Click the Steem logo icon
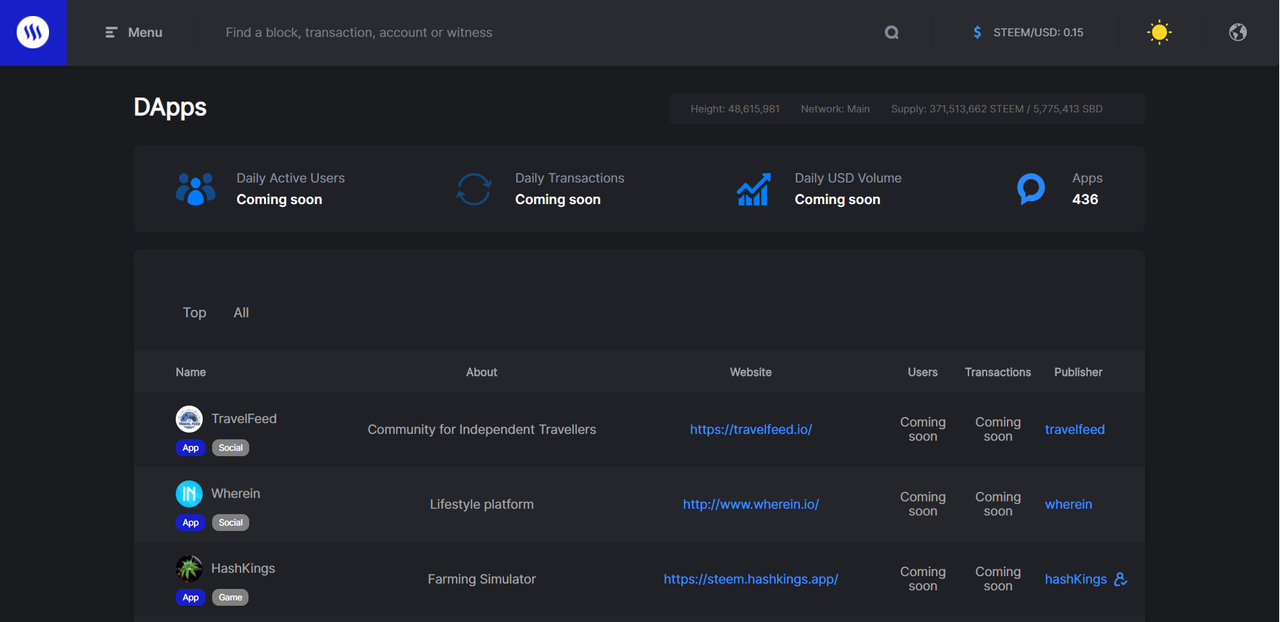This screenshot has height=622, width=1280. tap(33, 33)
